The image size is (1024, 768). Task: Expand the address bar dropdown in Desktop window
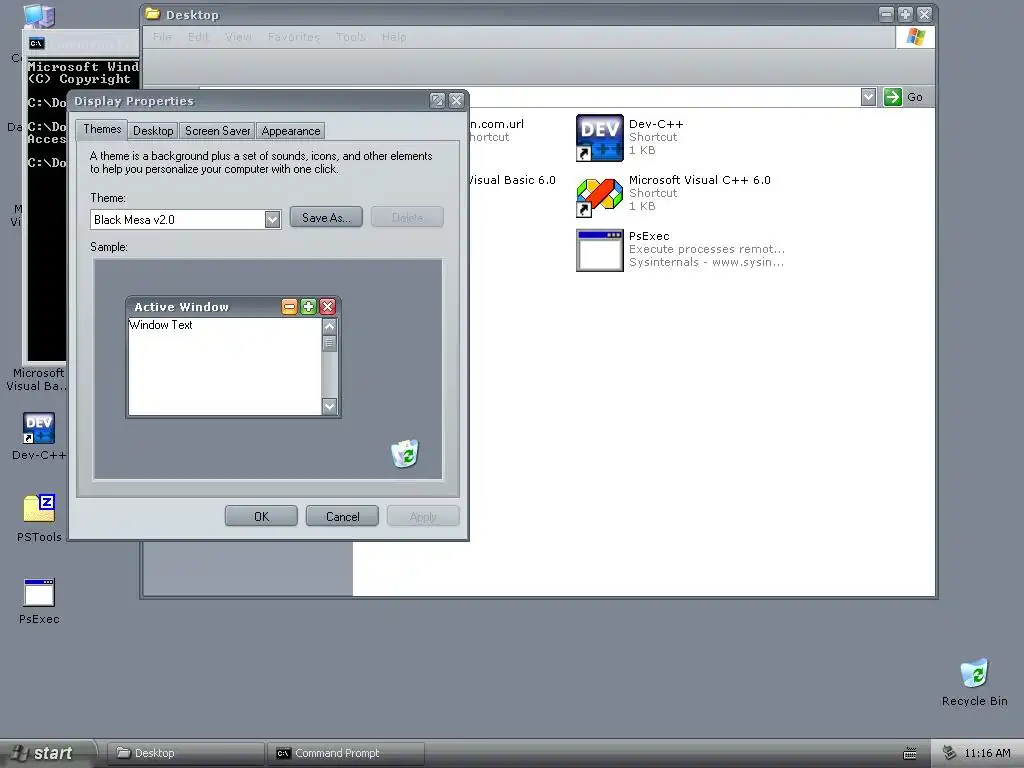coord(868,97)
